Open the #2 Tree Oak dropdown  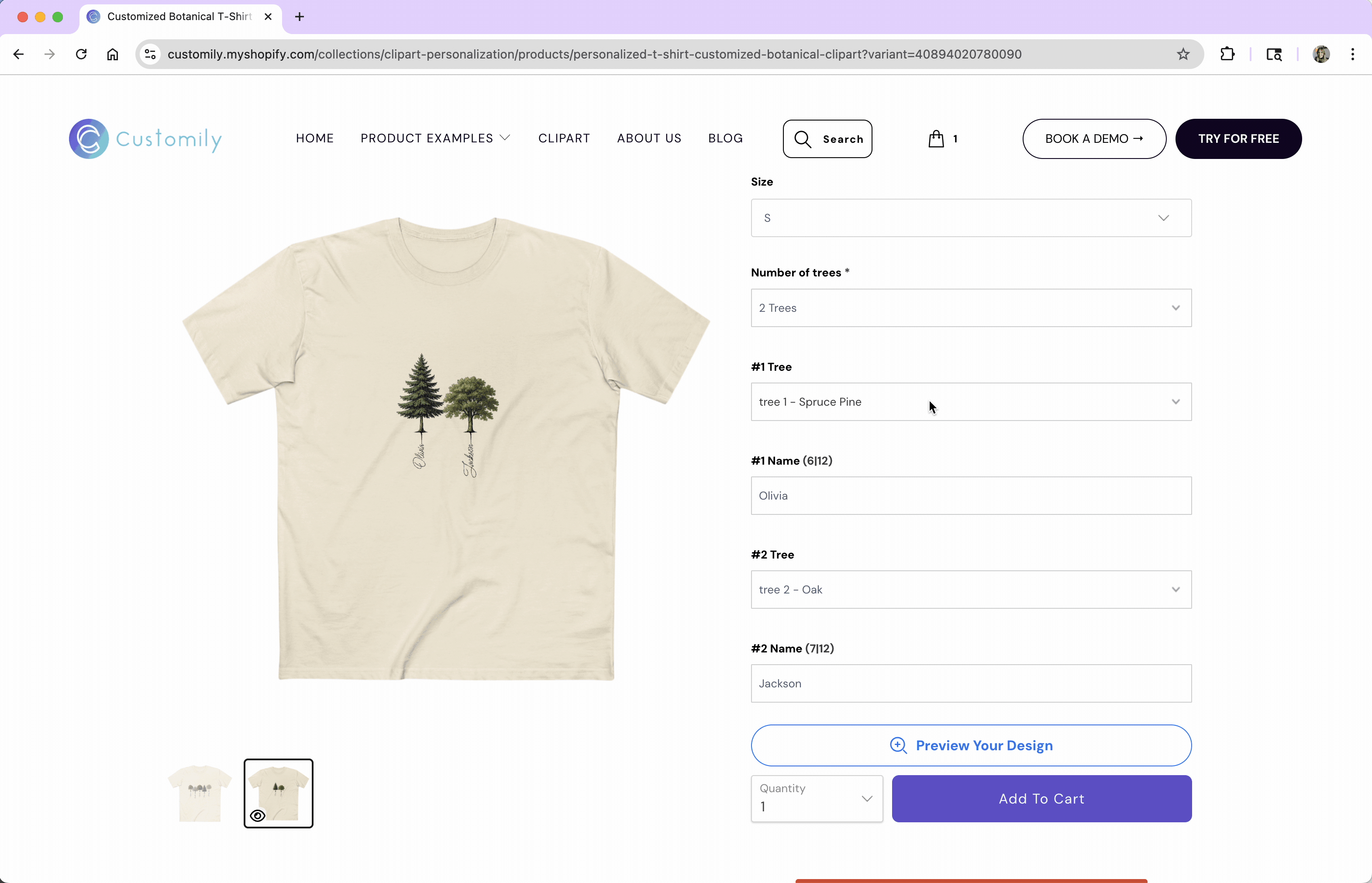(971, 590)
